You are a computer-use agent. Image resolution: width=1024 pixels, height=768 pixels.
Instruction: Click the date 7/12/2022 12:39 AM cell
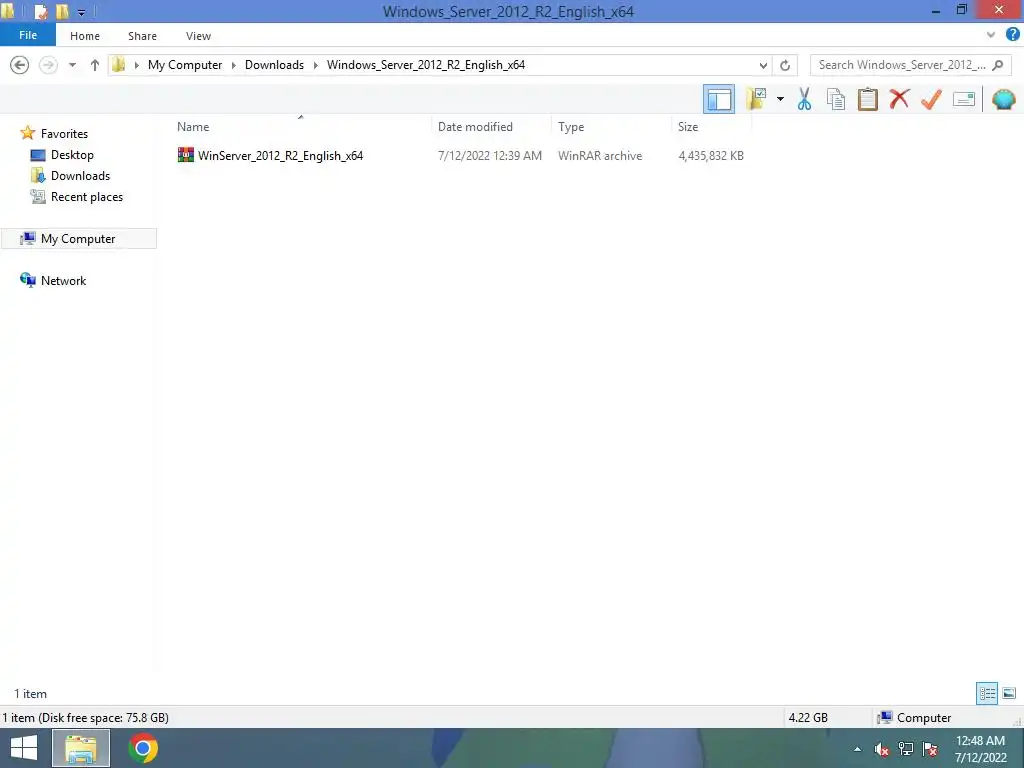[490, 155]
